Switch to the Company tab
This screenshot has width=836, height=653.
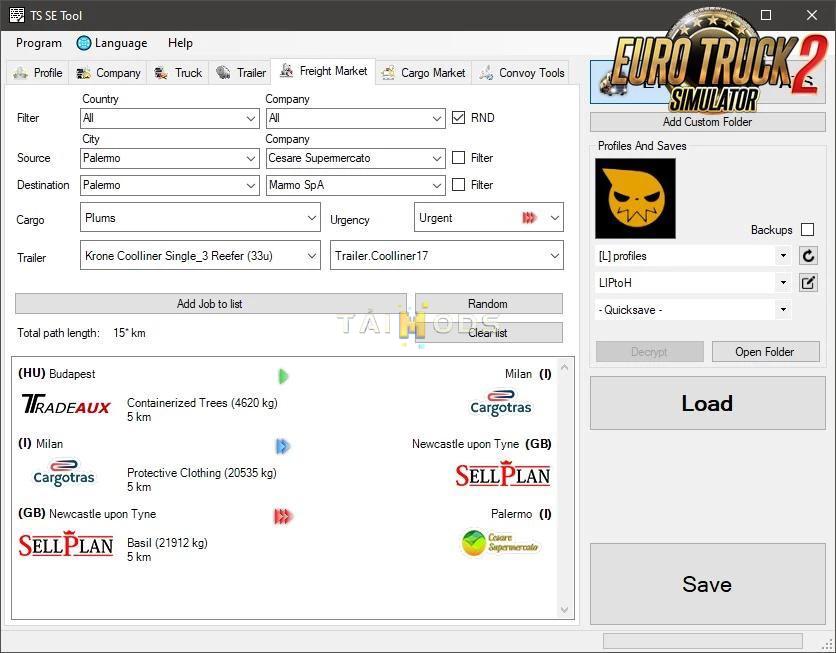pos(108,73)
